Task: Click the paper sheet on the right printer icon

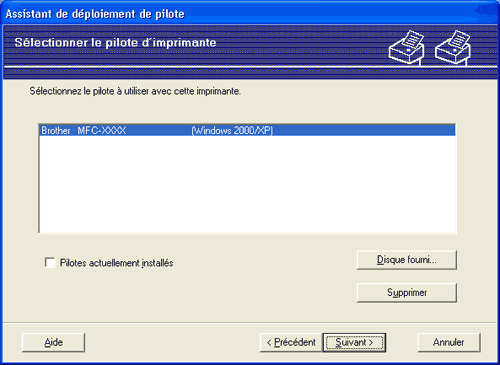Action: (459, 39)
